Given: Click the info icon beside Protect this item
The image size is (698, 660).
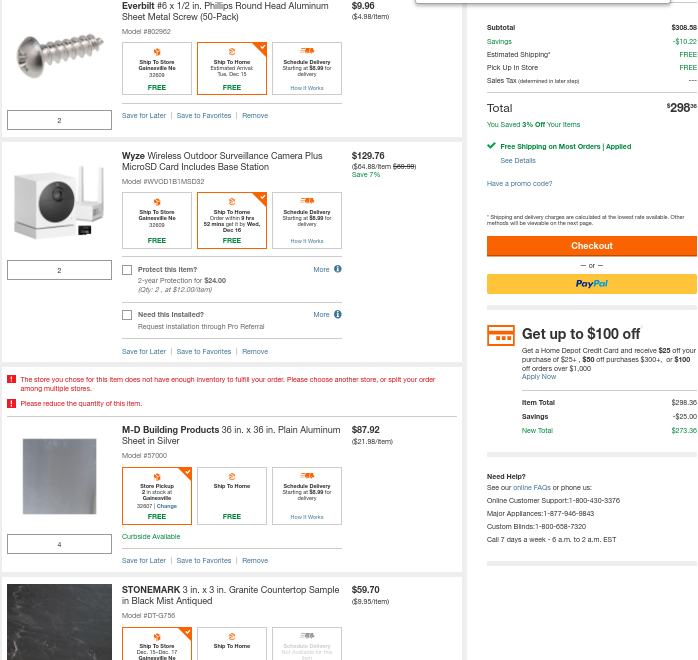Looking at the screenshot, I should (338, 269).
